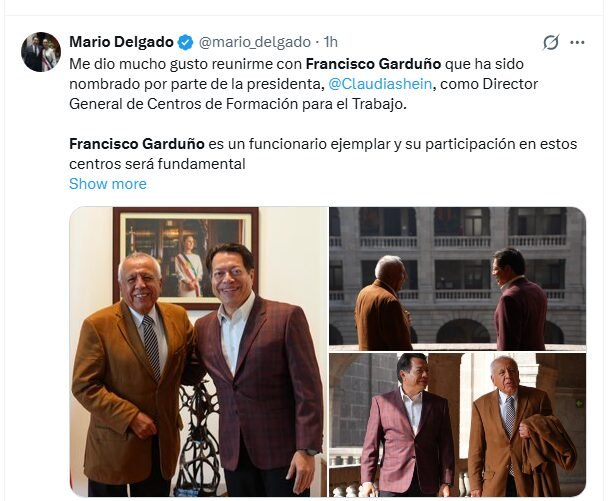Open the three-dot more options menu
The width and height of the screenshot is (612, 501).
(577, 42)
